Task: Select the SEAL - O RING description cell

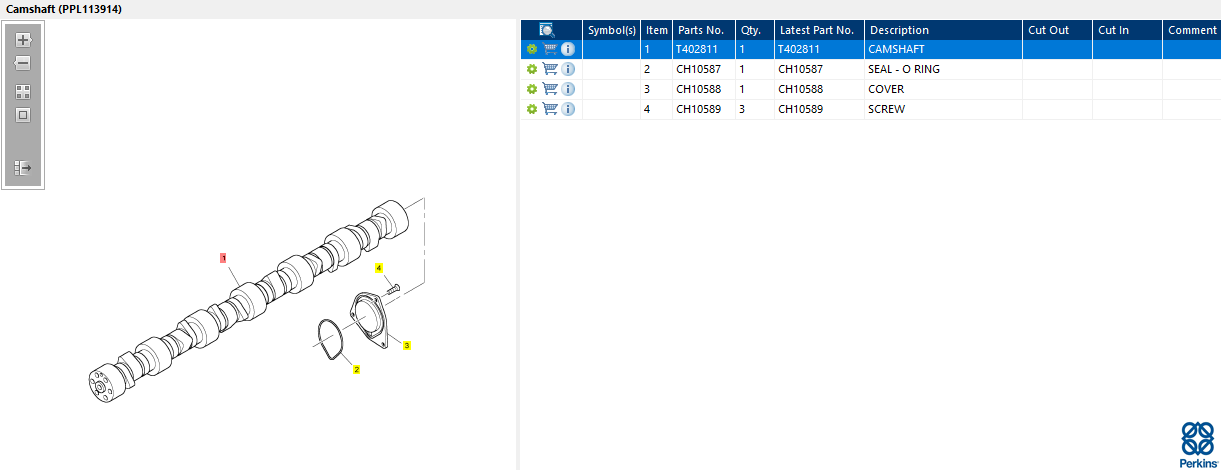Action: pyautogui.click(x=943, y=69)
